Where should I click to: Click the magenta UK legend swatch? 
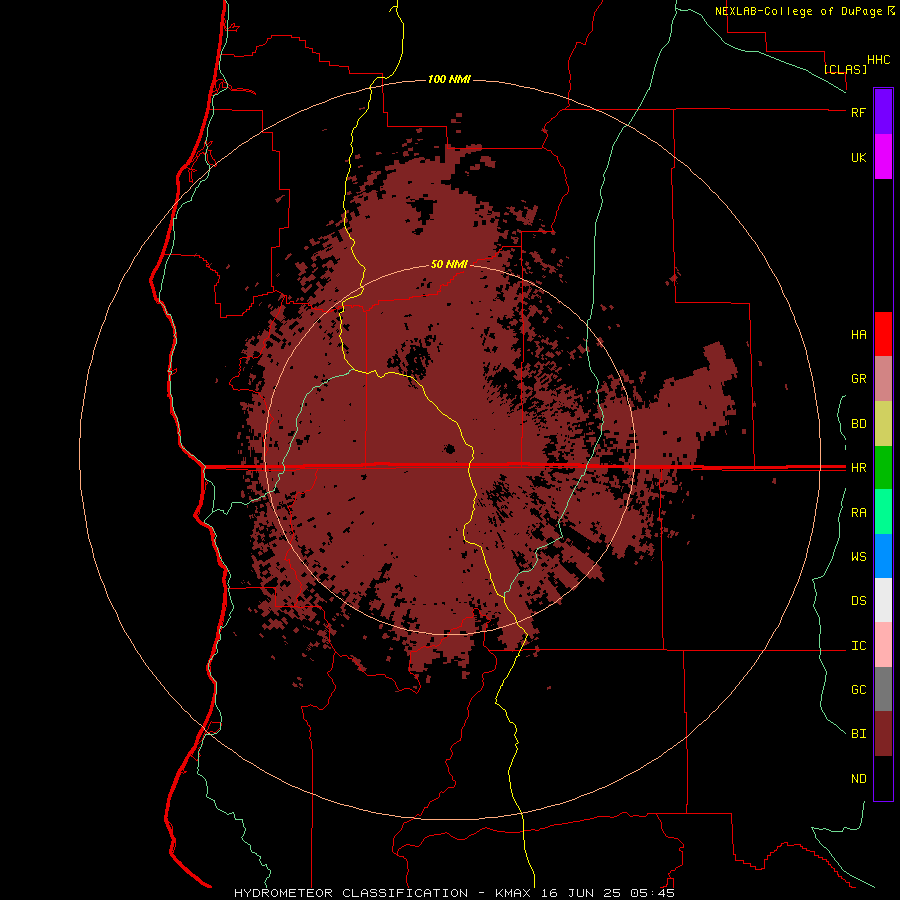click(883, 157)
